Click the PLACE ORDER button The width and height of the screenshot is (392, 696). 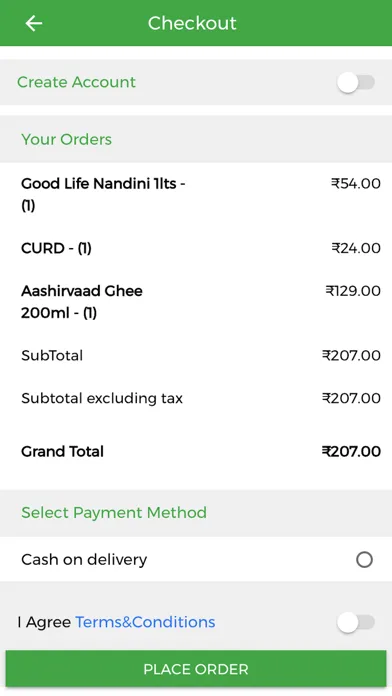point(196,669)
